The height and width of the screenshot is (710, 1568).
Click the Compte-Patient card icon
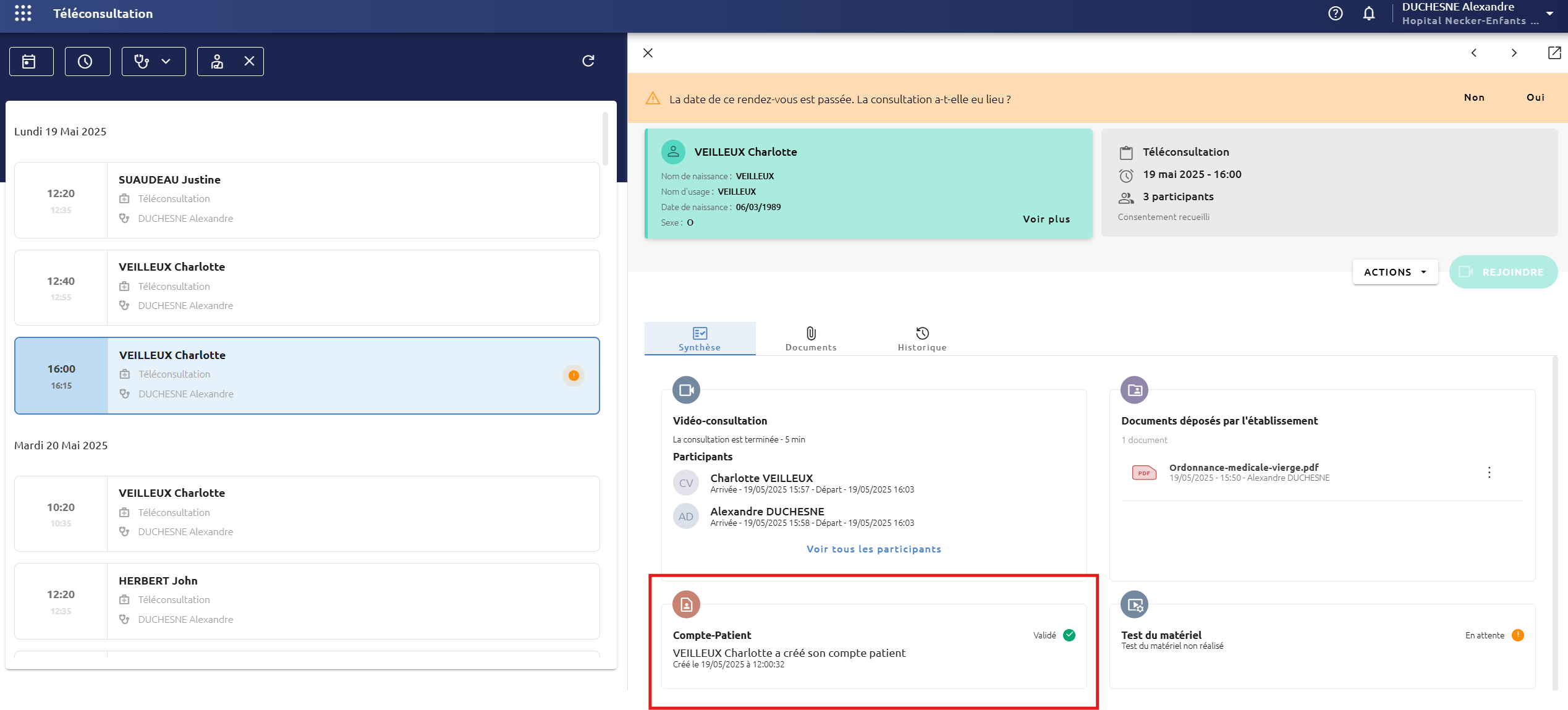point(686,604)
